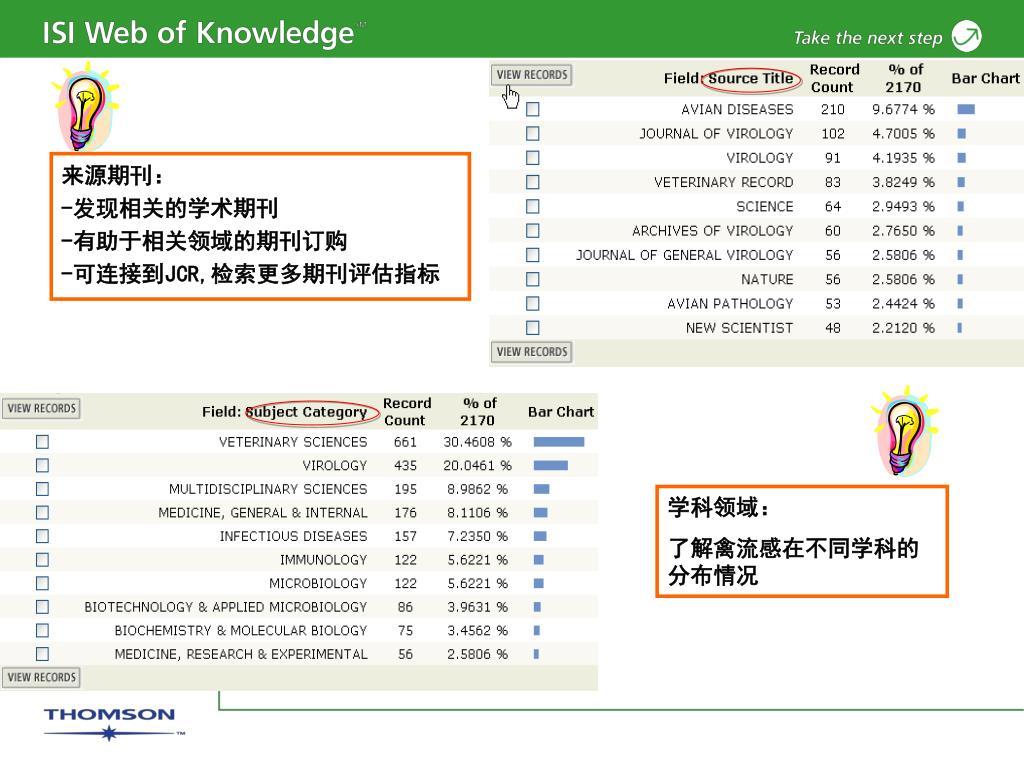1024x768 pixels.
Task: Click the 学科领域 heading text
Action: pos(718,507)
